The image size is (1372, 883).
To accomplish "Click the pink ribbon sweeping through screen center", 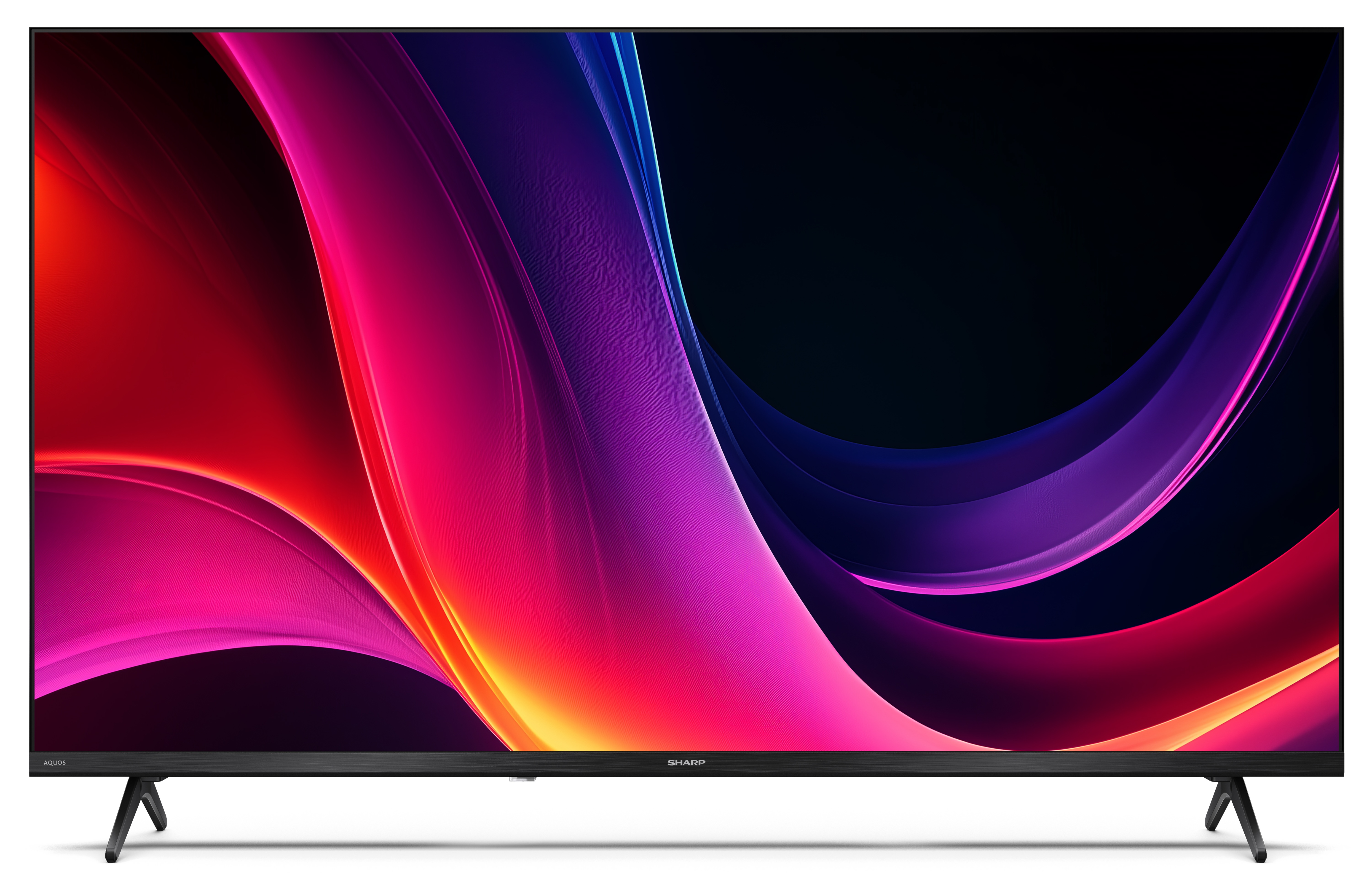I will (x=516, y=401).
